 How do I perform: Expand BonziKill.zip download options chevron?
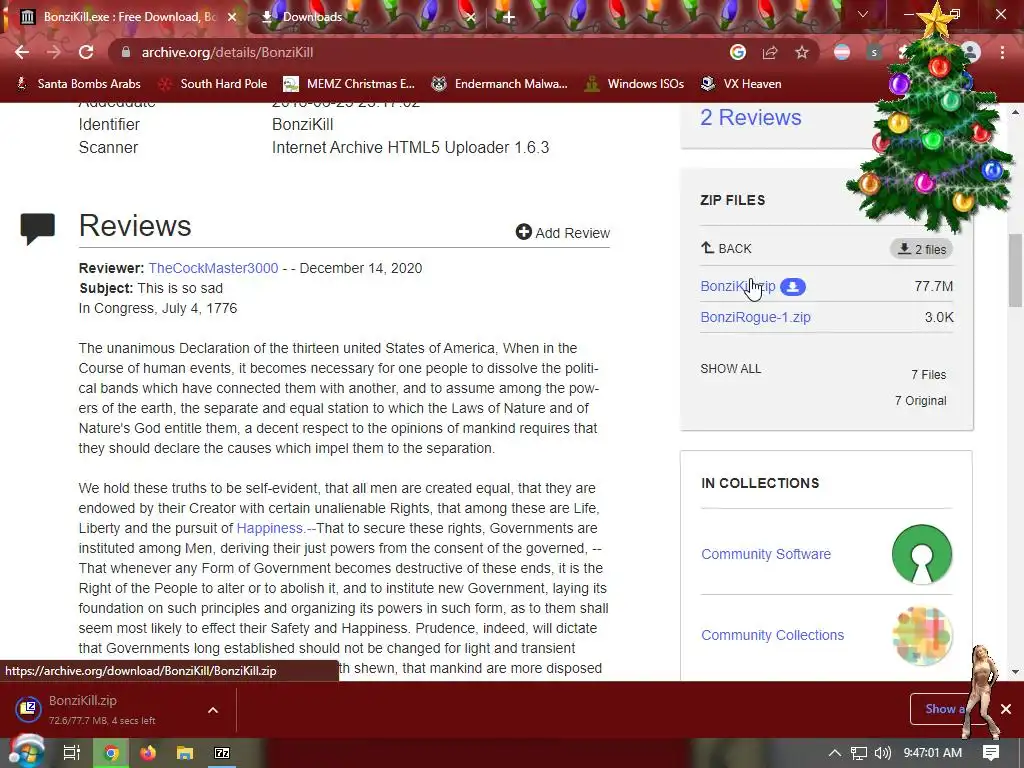click(213, 710)
